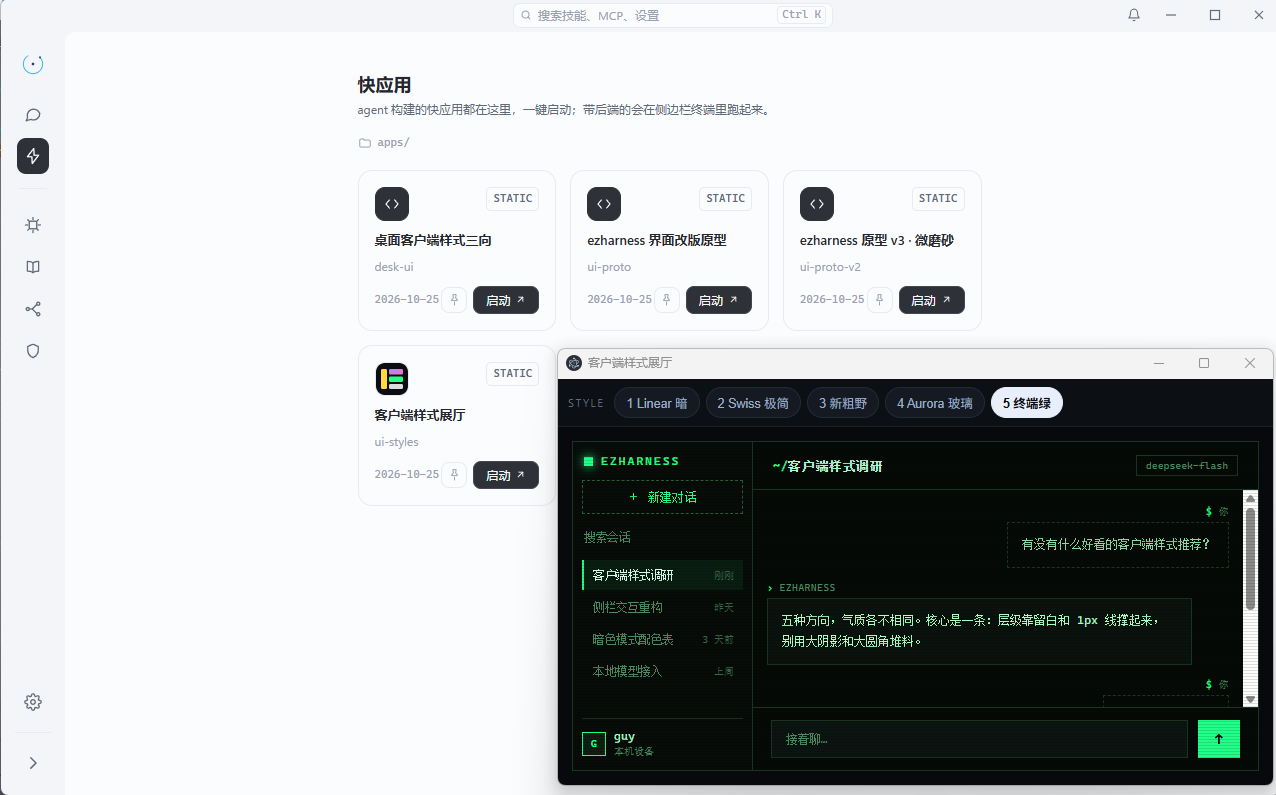Click the 客户端样式展厅 card title

coord(420,415)
